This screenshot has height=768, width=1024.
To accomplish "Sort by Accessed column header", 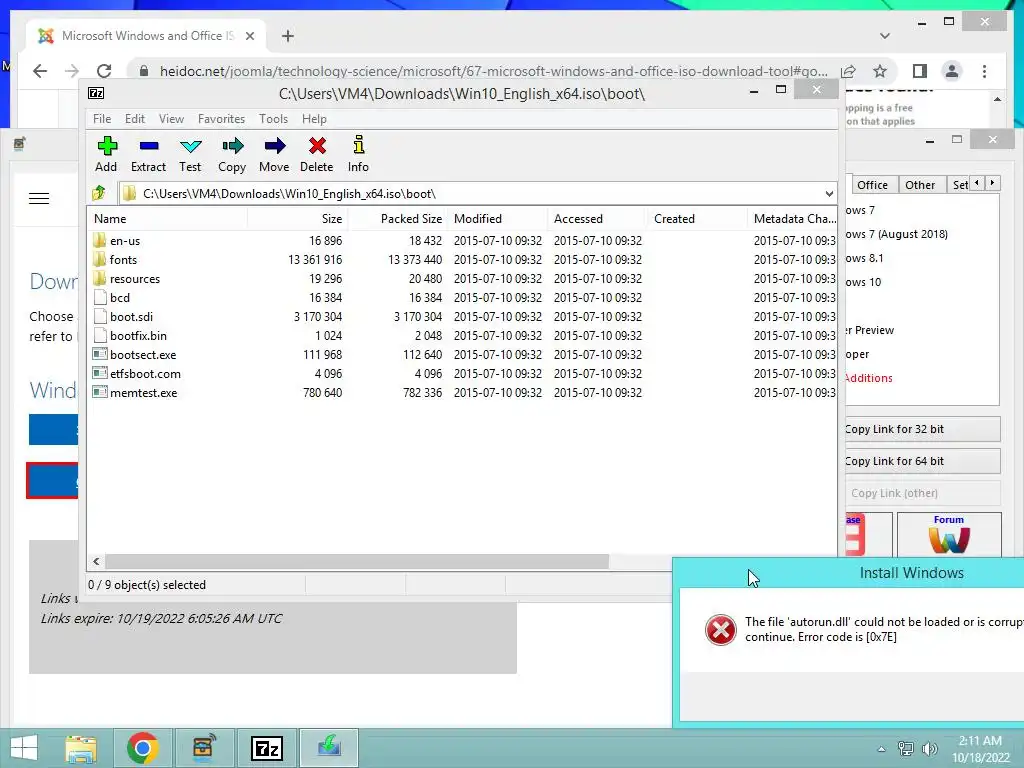I will [598, 219].
